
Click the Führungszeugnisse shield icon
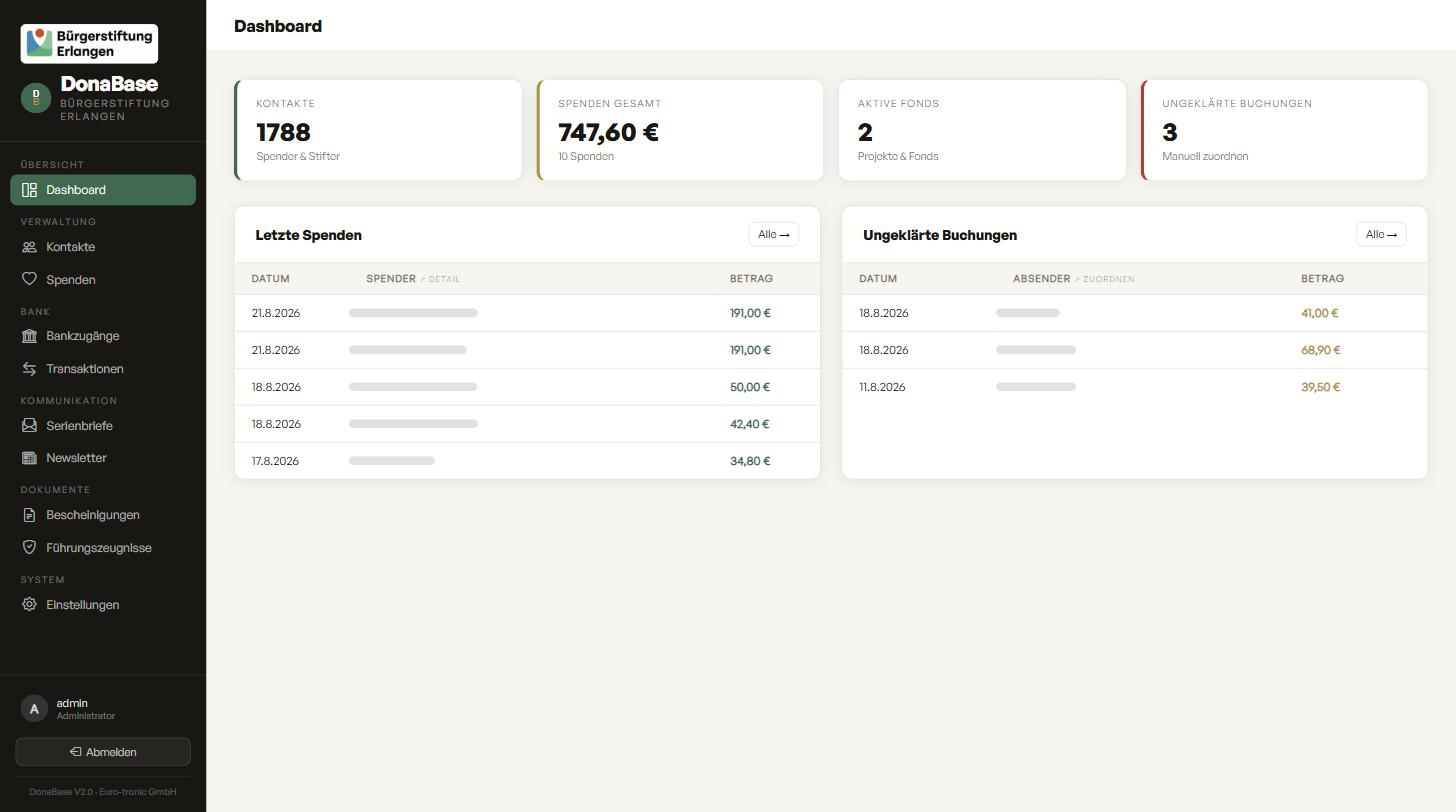click(29, 548)
